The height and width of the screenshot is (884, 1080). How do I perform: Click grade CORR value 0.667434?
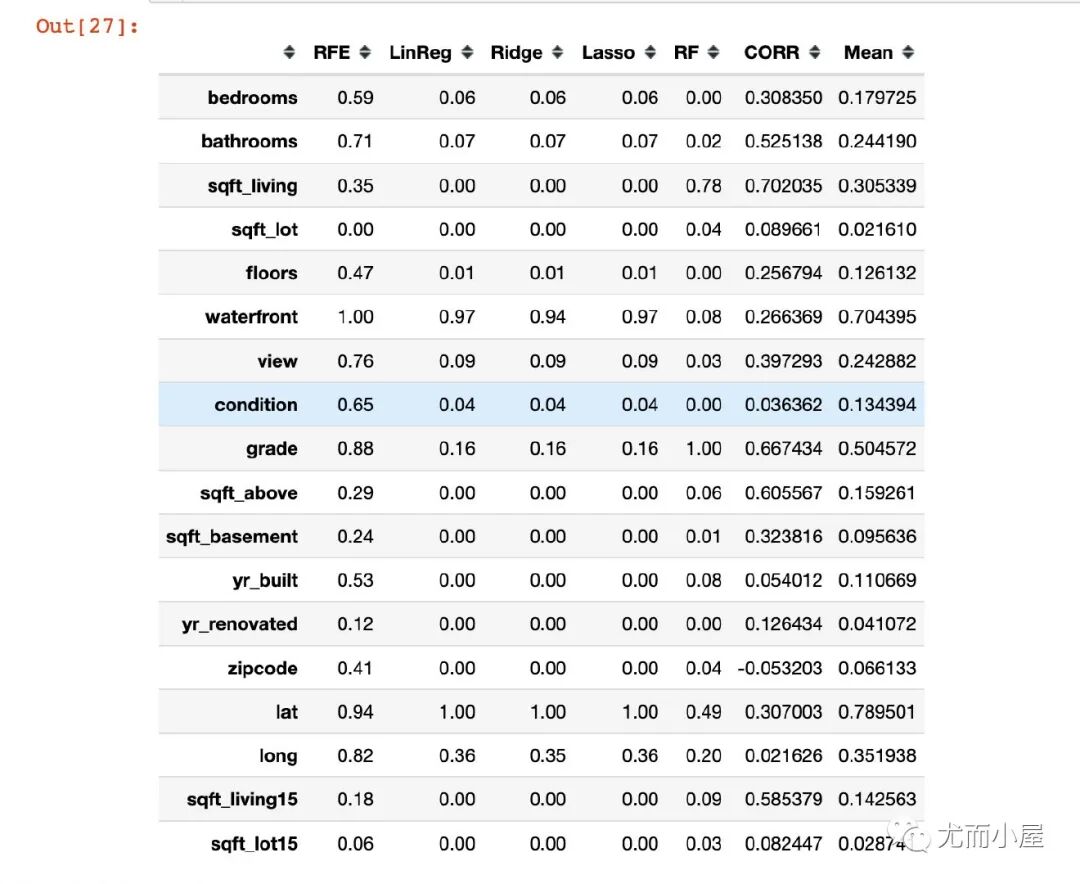coord(783,449)
